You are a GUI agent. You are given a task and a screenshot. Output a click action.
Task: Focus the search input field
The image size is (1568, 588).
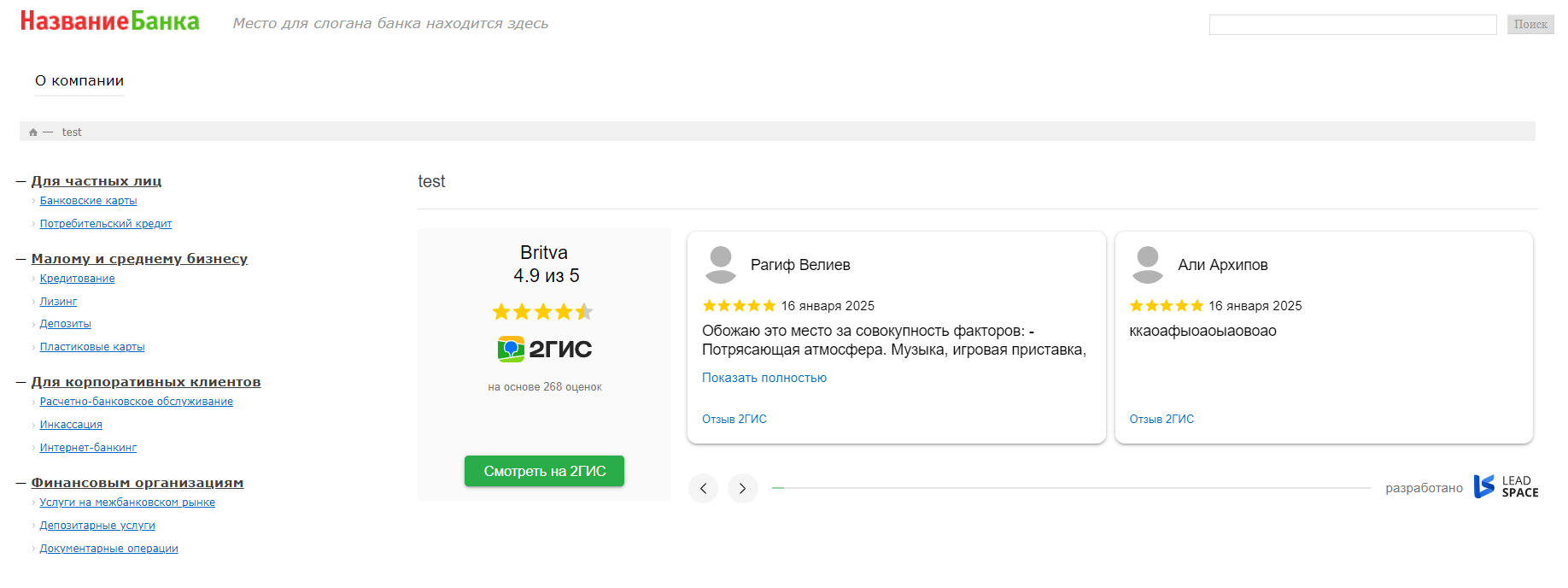[1352, 25]
